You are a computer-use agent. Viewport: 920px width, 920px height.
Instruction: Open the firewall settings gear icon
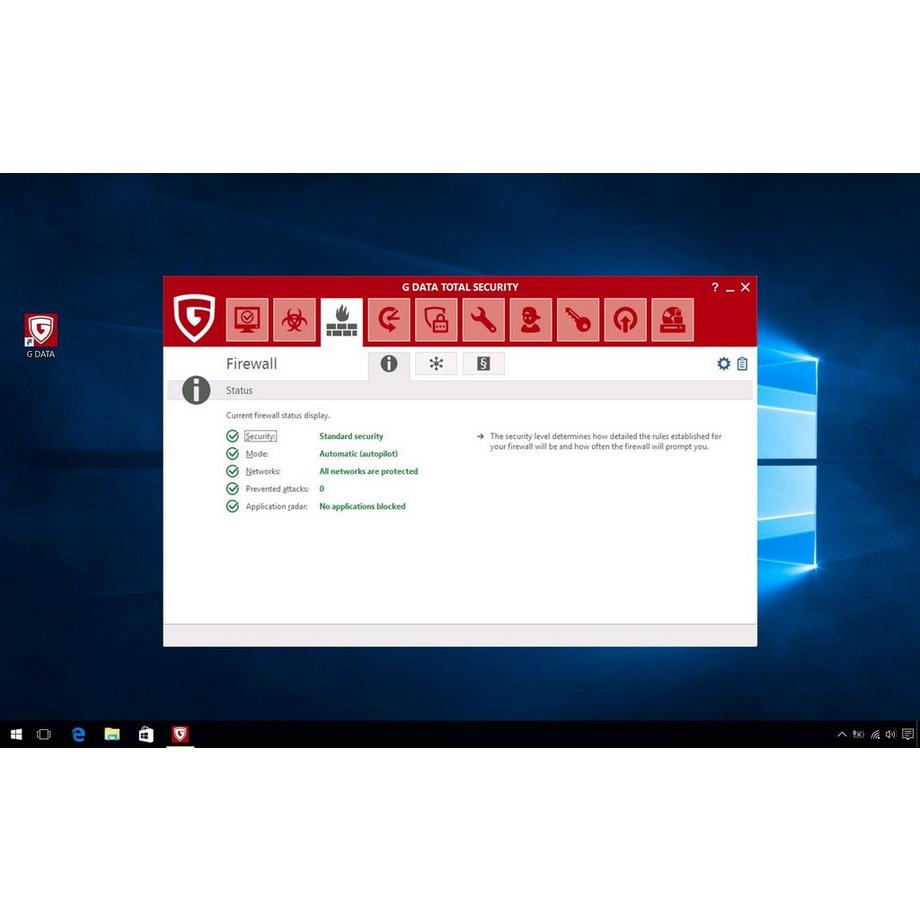click(724, 364)
